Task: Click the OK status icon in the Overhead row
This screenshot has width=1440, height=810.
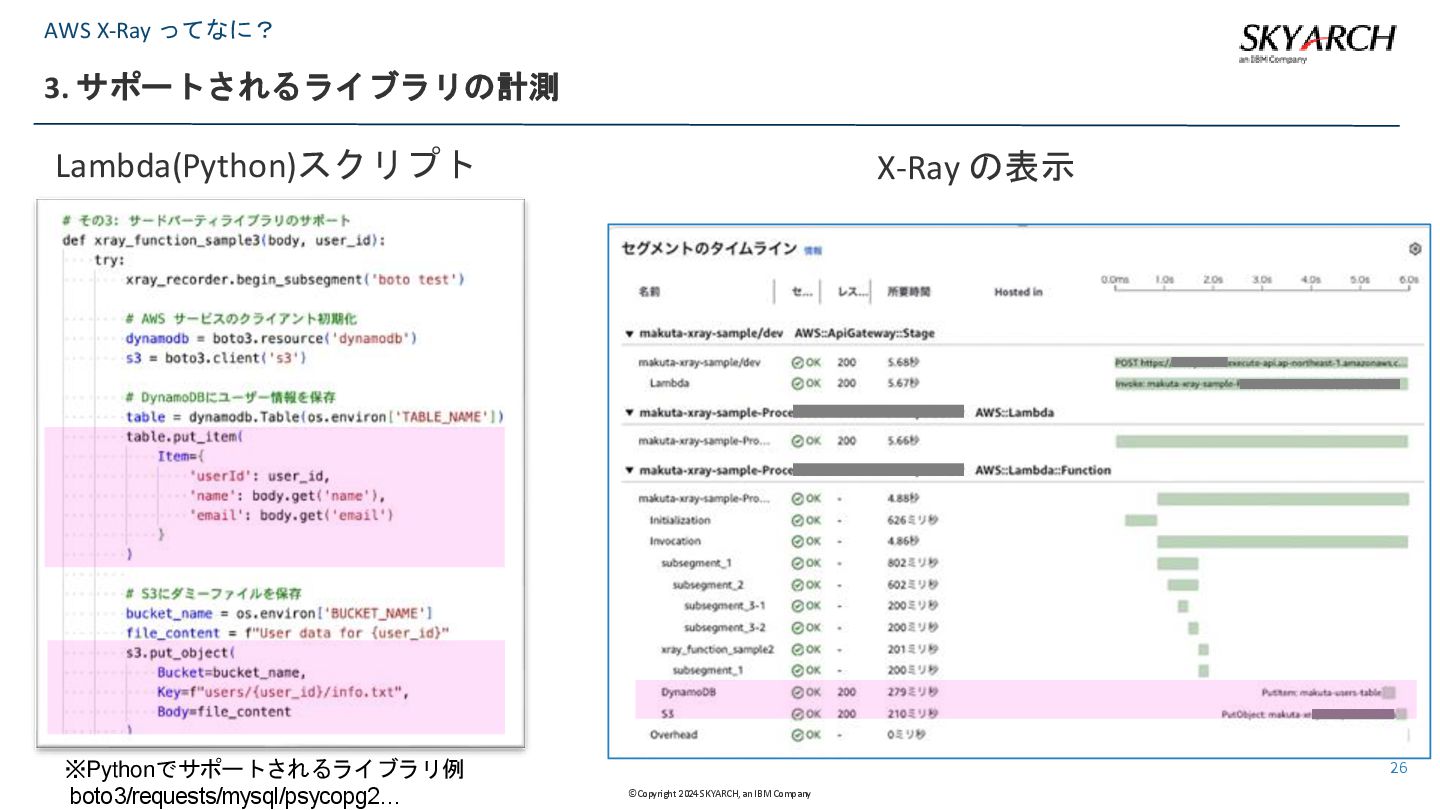Action: [797, 735]
